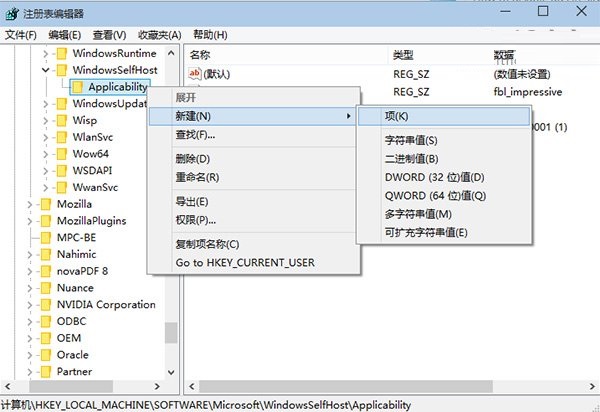This screenshot has height=412, width=600.
Task: Click the MozillaPlugins folder icon
Action: [x=46, y=221]
